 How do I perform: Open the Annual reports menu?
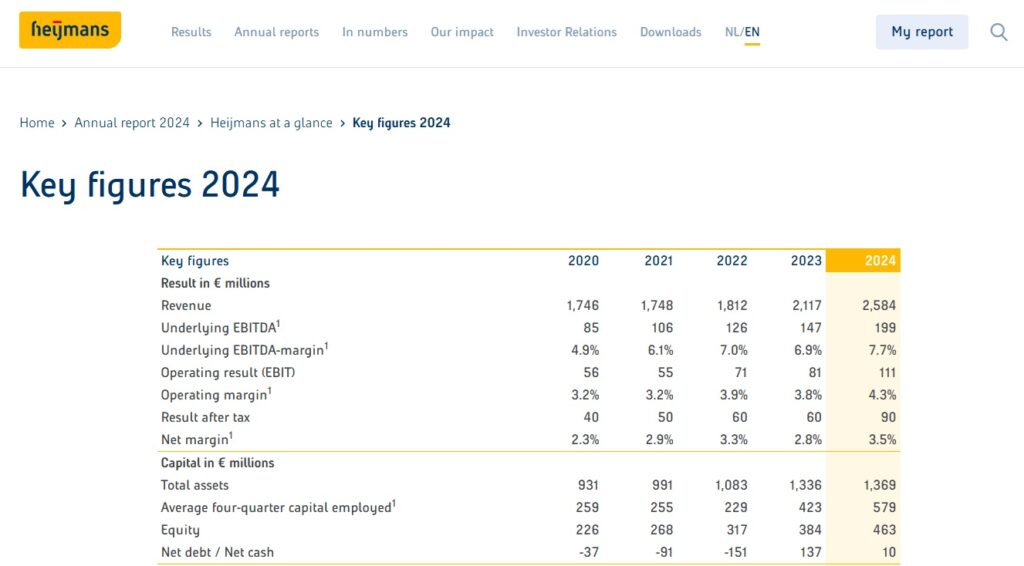276,32
